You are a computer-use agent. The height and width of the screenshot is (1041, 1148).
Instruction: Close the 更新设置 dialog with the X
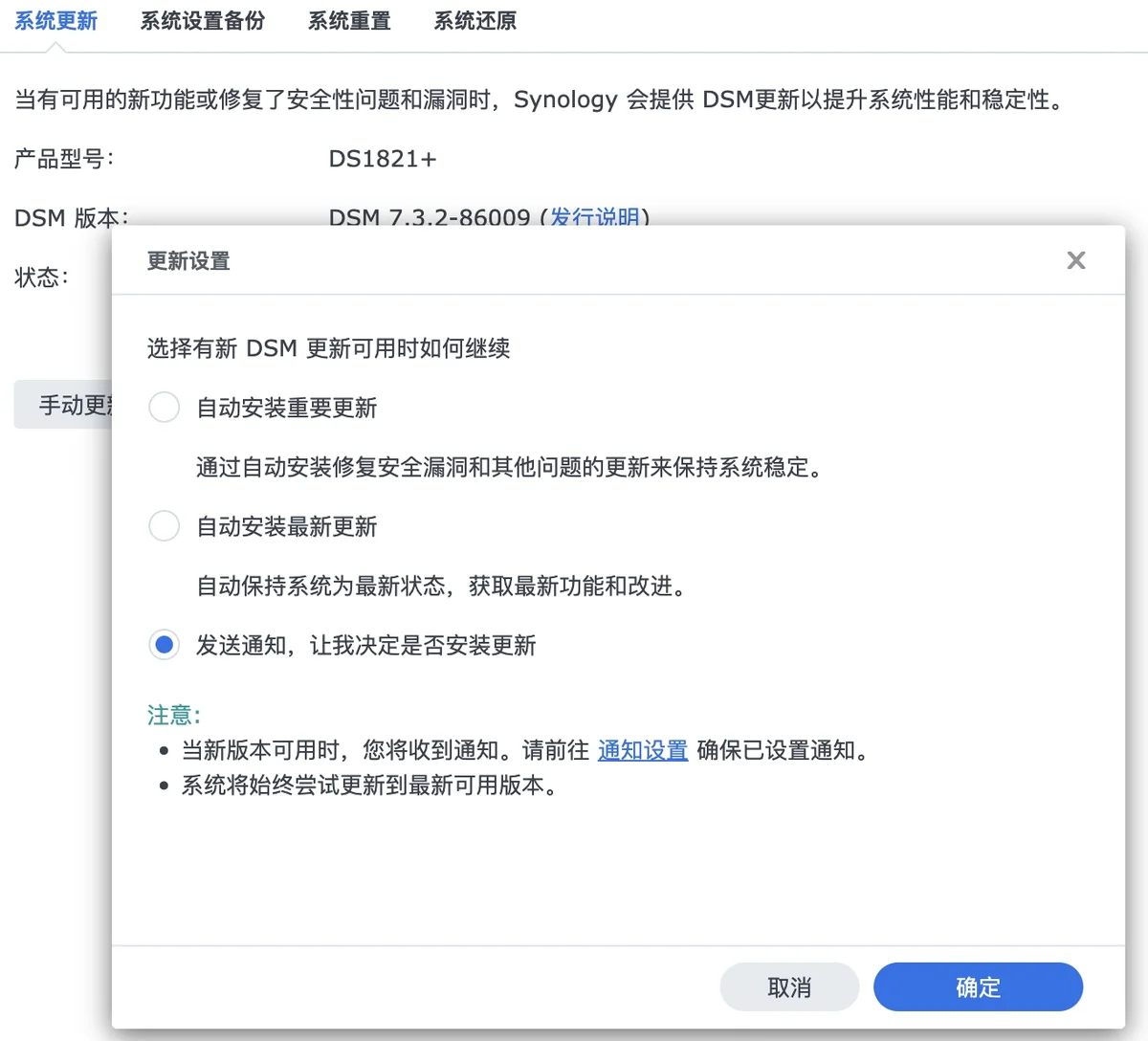point(1076,260)
